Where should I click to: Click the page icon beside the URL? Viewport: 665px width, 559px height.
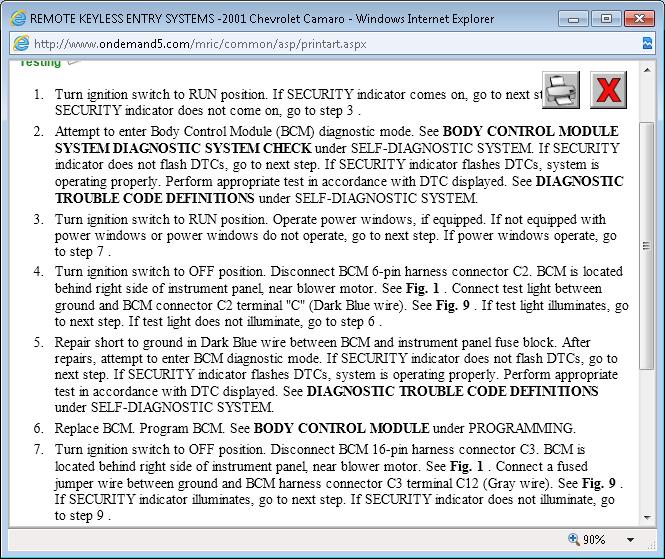click(x=21, y=44)
